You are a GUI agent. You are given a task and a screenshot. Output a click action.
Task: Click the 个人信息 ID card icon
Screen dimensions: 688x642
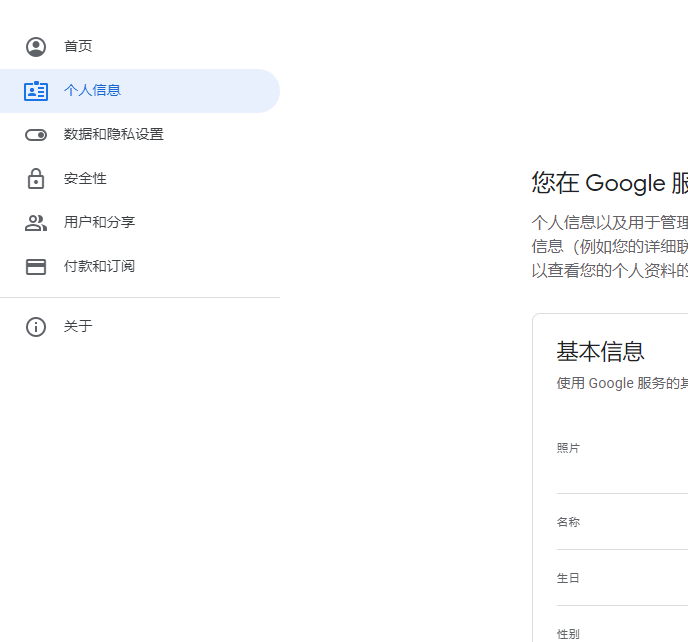tap(36, 91)
